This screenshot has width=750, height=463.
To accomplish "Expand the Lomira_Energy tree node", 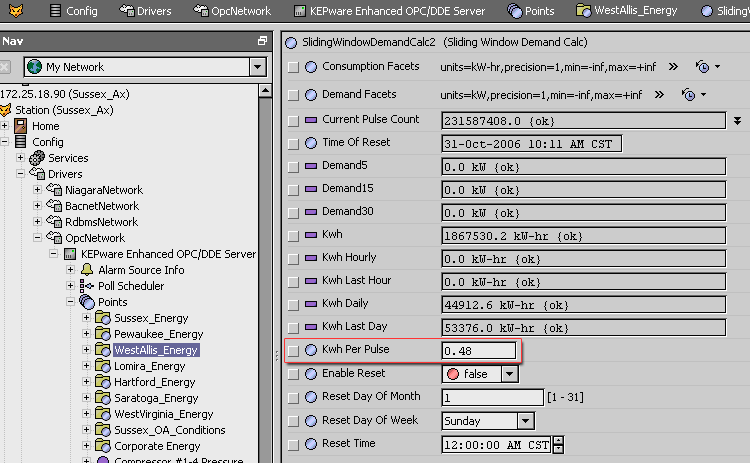I will (x=86, y=366).
